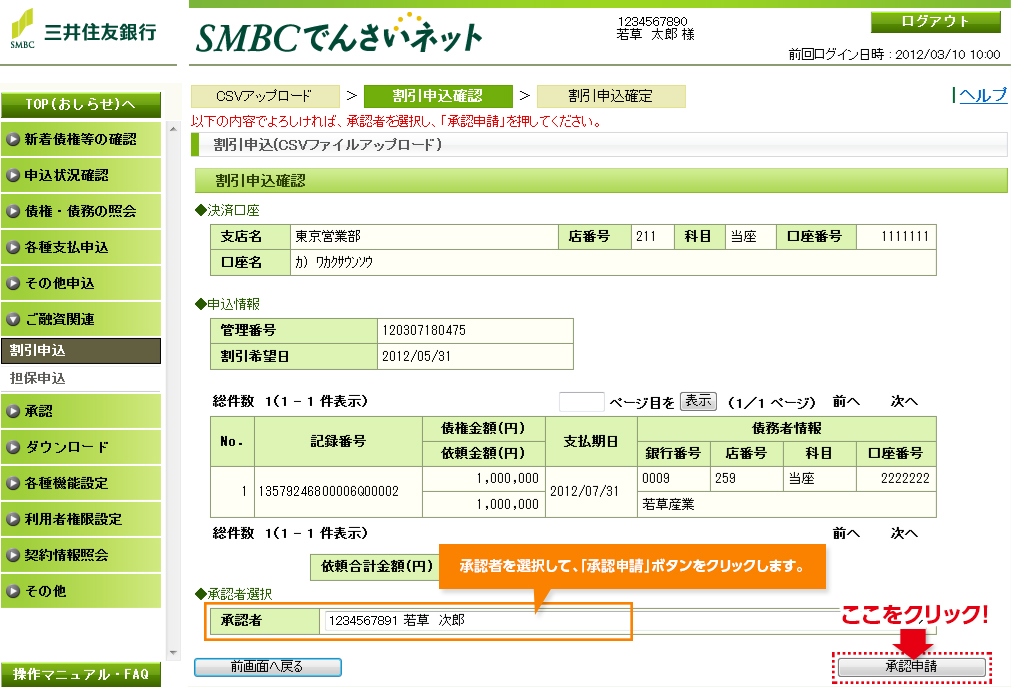Open 各種支払申込 menu
1012x690 pixels.
81,247
